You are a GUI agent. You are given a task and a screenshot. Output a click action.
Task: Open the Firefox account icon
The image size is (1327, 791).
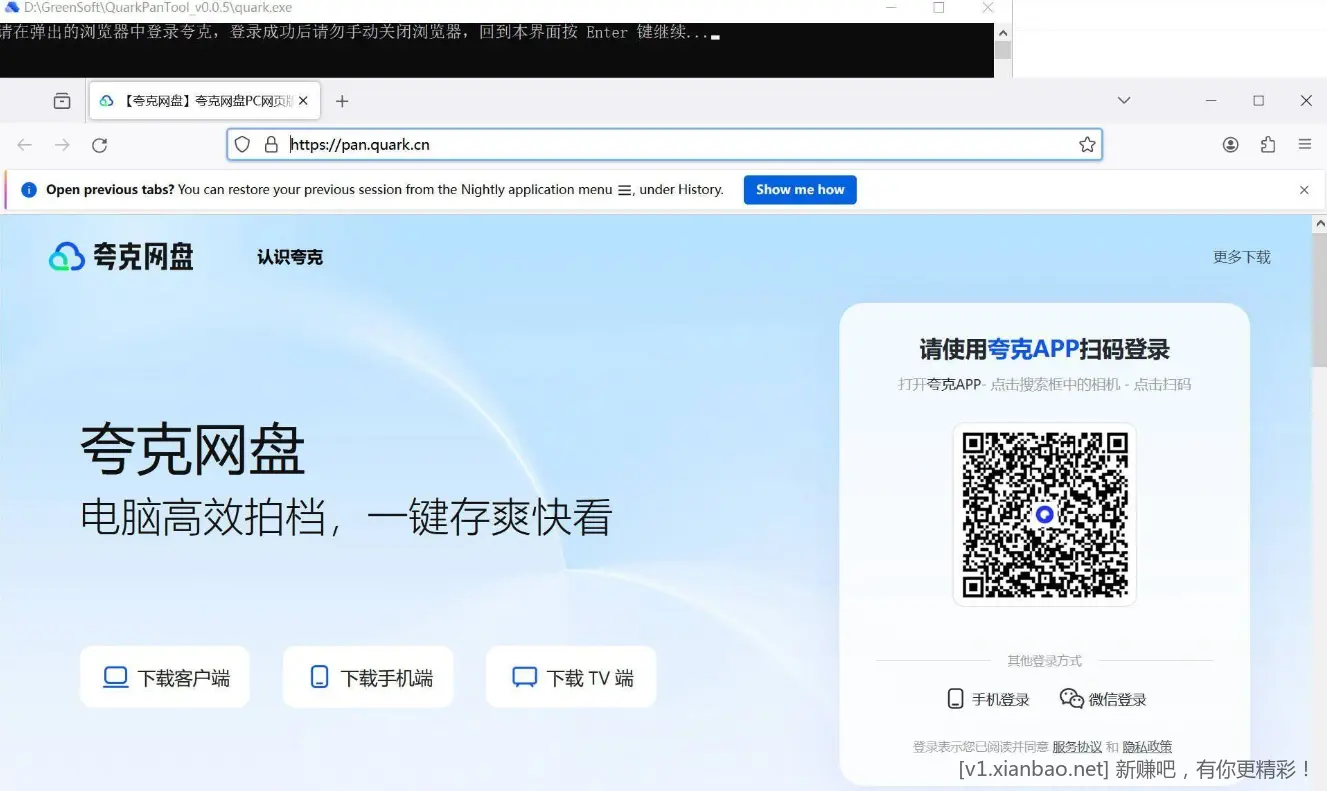tap(1230, 144)
